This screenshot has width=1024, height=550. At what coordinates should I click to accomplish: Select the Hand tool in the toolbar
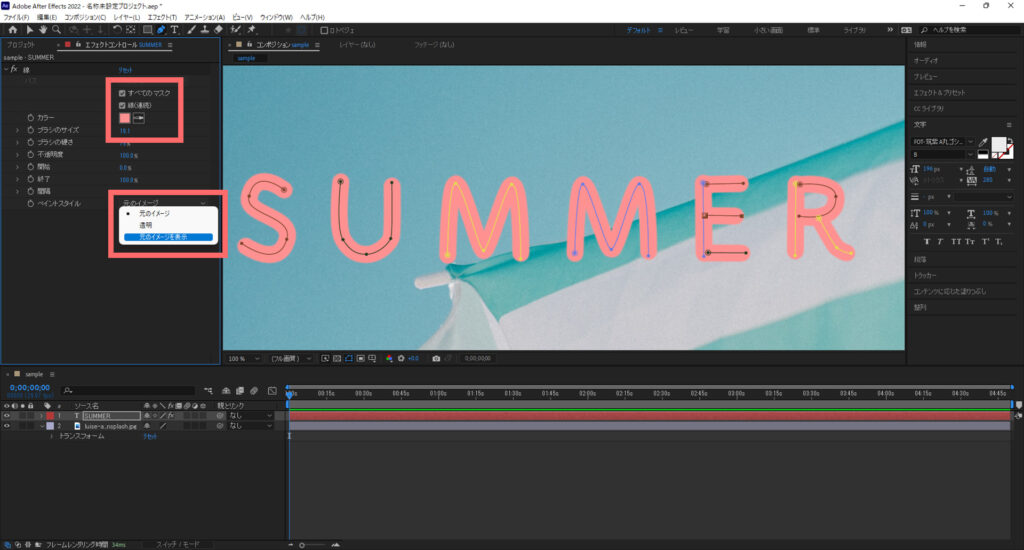(43, 30)
